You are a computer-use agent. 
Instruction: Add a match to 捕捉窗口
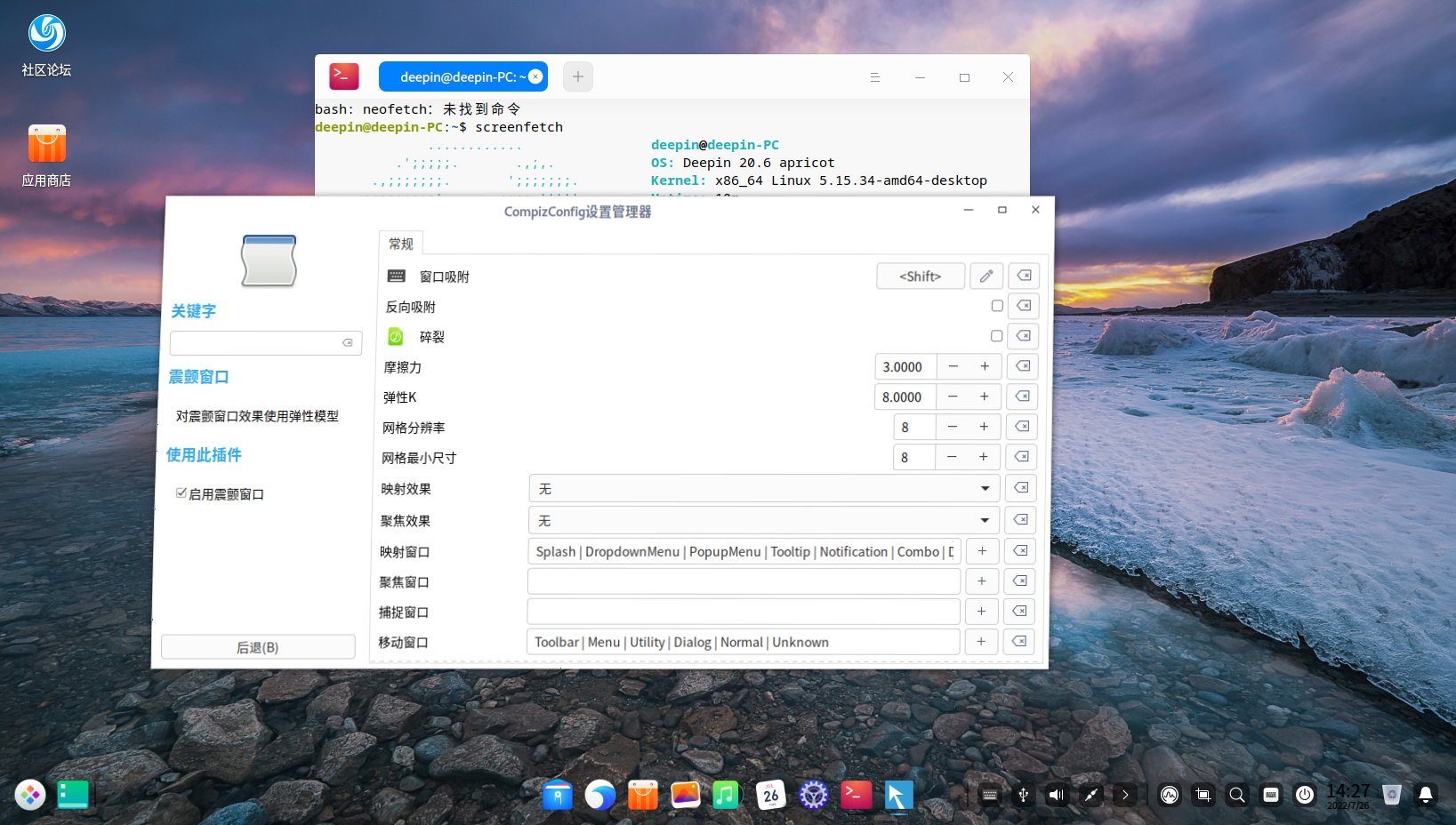[x=981, y=612]
